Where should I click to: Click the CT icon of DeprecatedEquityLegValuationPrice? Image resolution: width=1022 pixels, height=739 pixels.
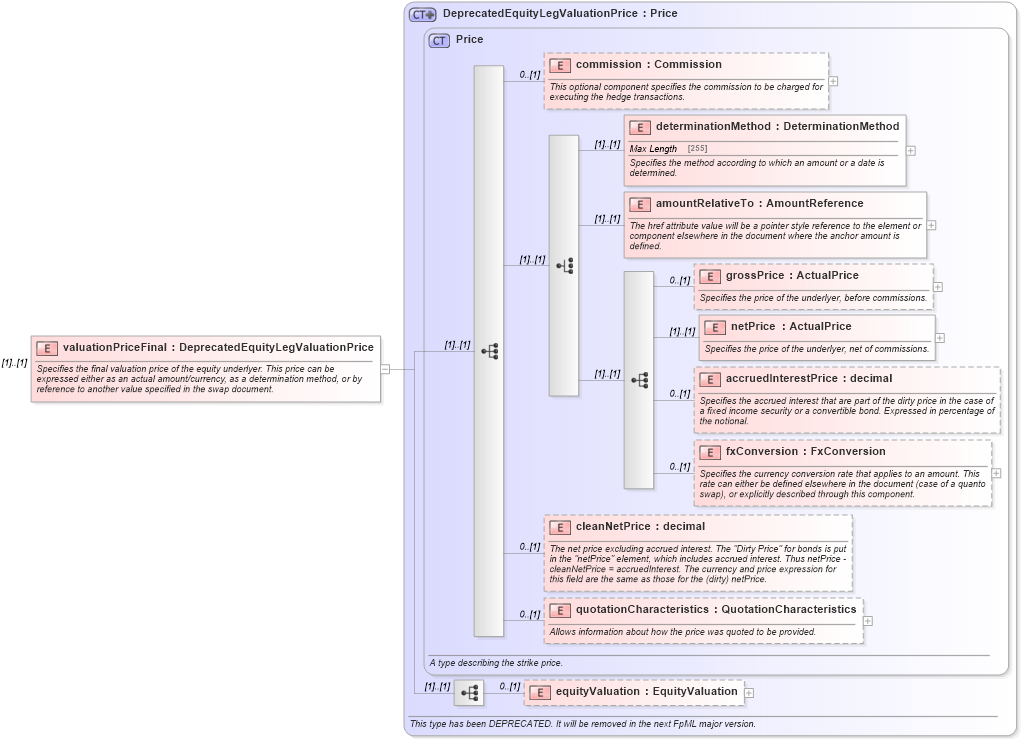[x=422, y=14]
